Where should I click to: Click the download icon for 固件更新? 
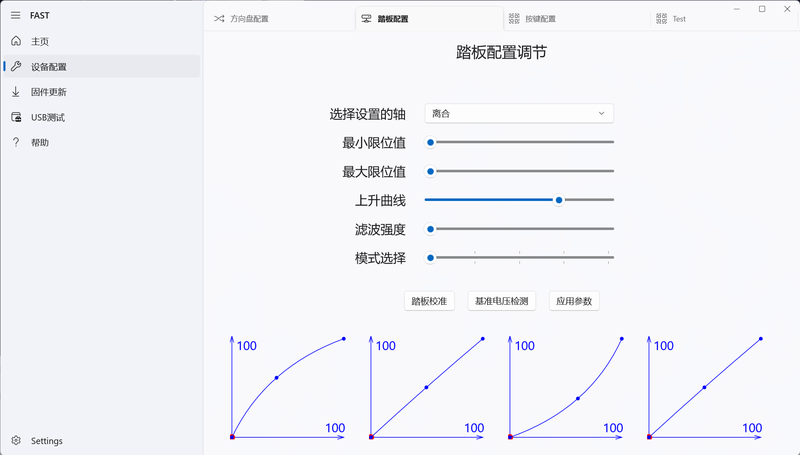click(16, 92)
